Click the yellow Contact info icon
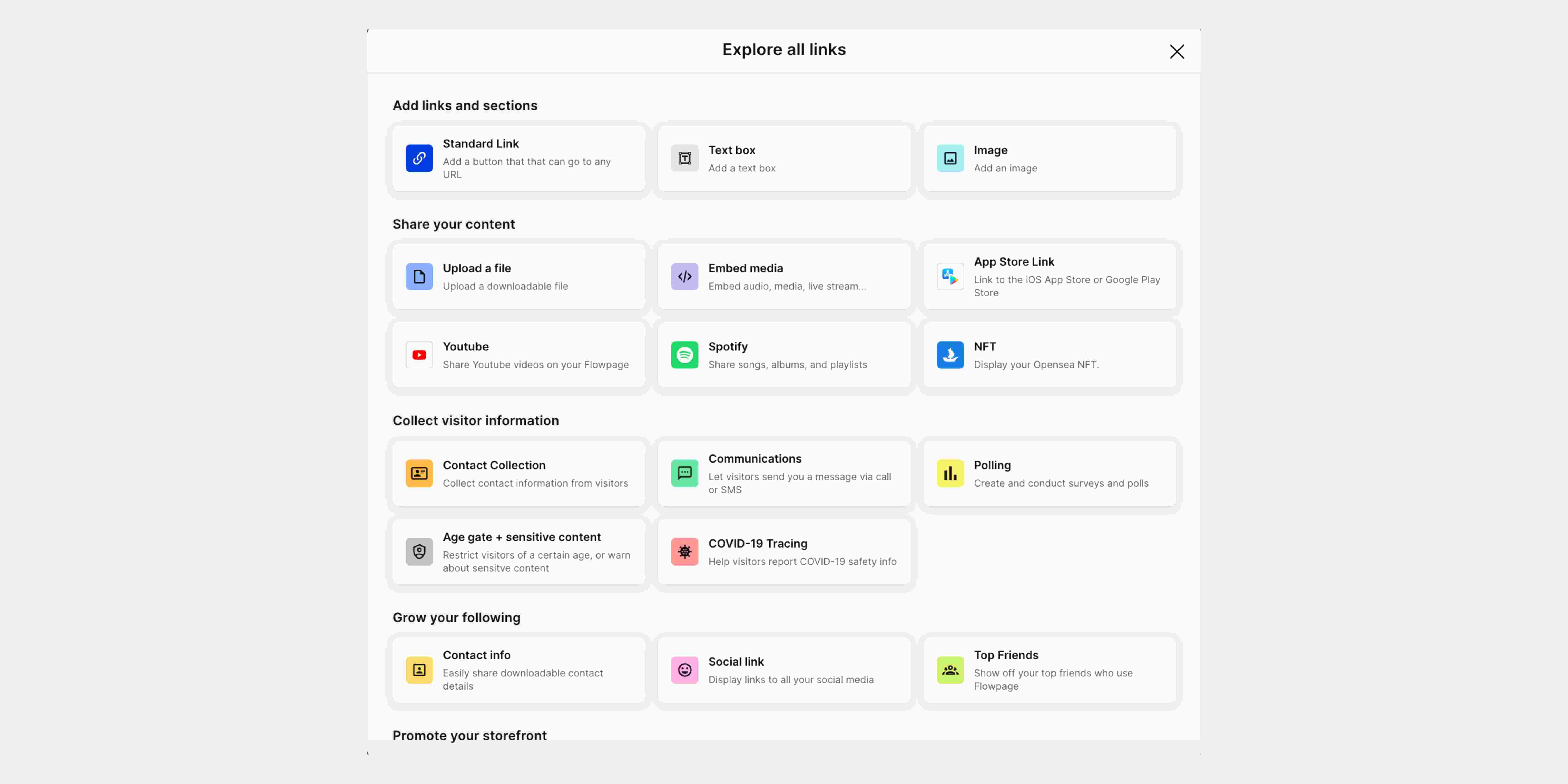 [419, 670]
